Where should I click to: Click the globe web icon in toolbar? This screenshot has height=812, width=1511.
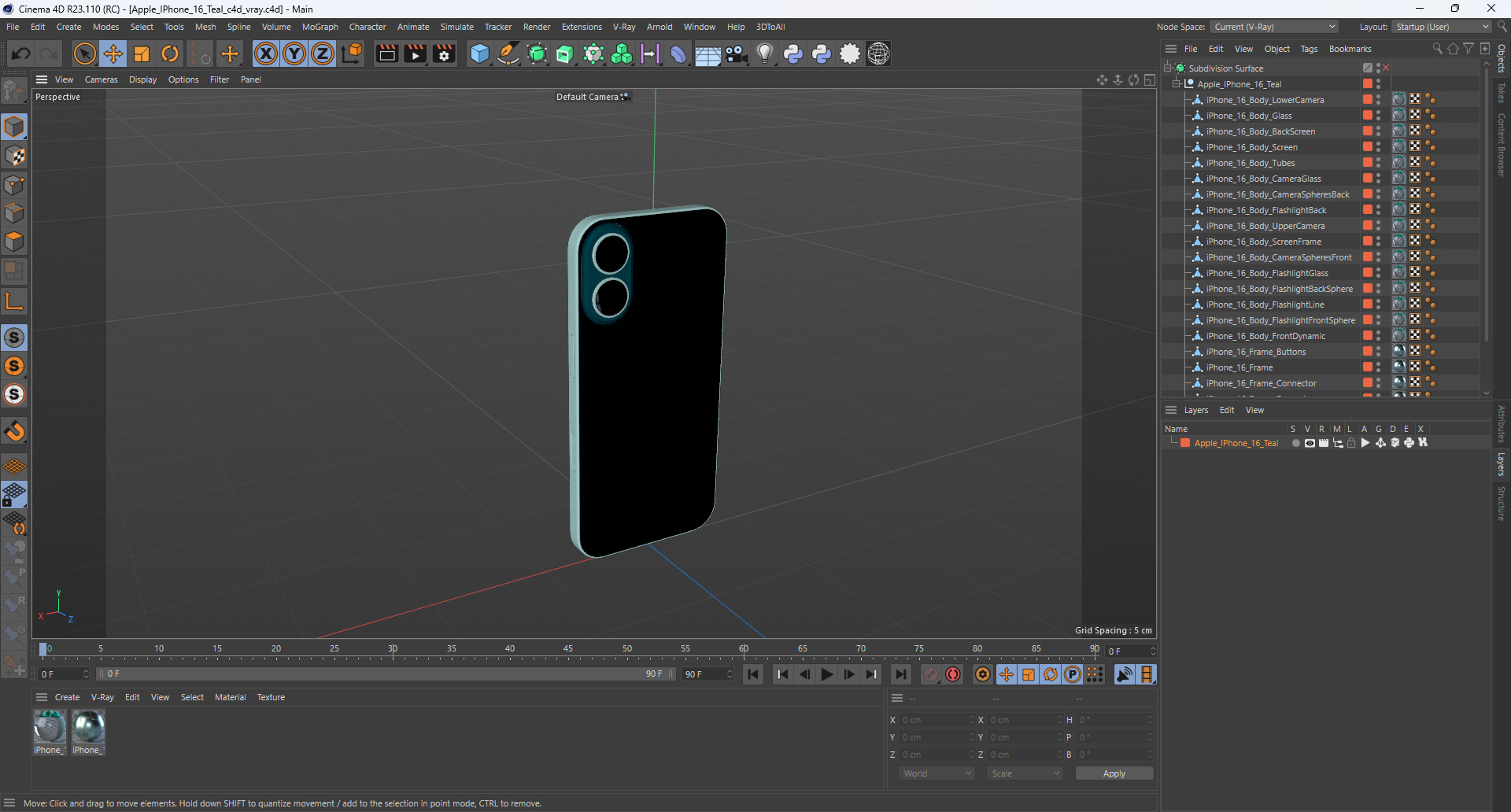[x=879, y=54]
